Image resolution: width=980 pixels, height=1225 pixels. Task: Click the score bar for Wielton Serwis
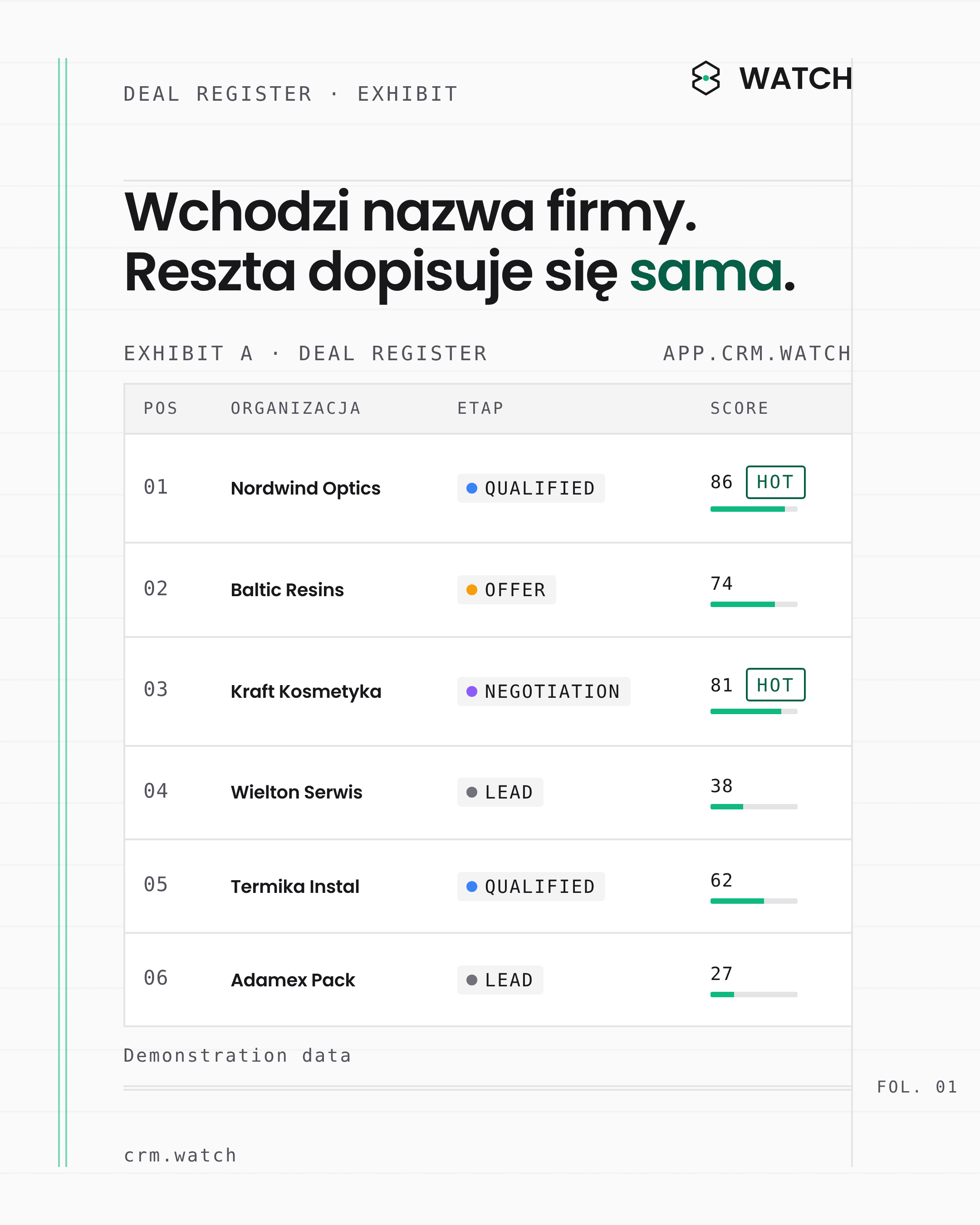click(754, 807)
